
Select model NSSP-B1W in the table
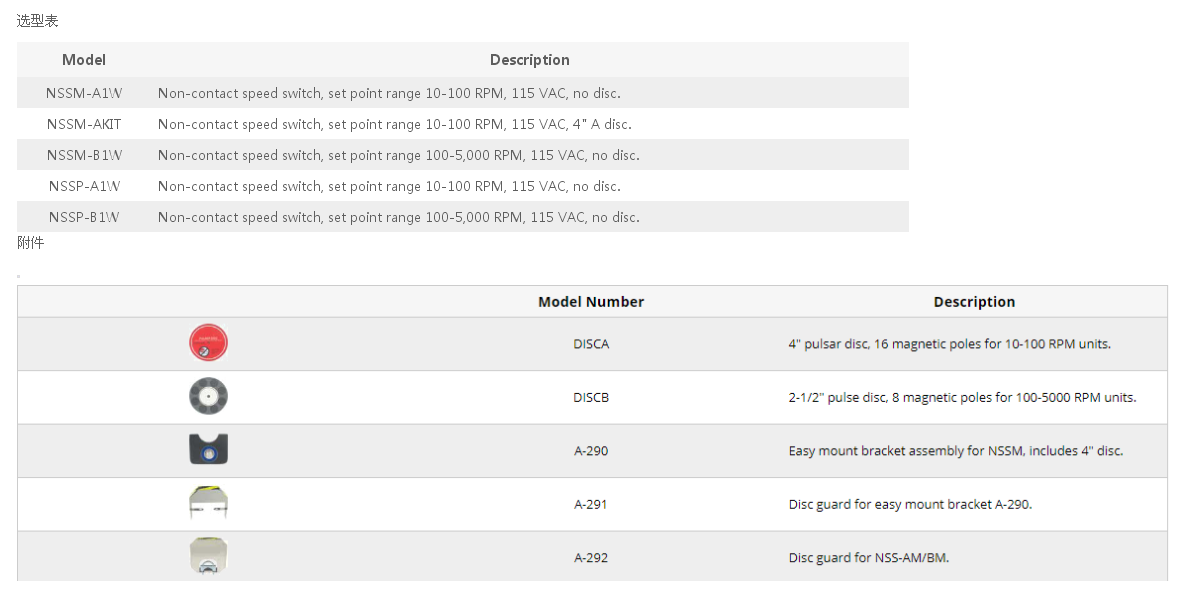pyautogui.click(x=84, y=217)
